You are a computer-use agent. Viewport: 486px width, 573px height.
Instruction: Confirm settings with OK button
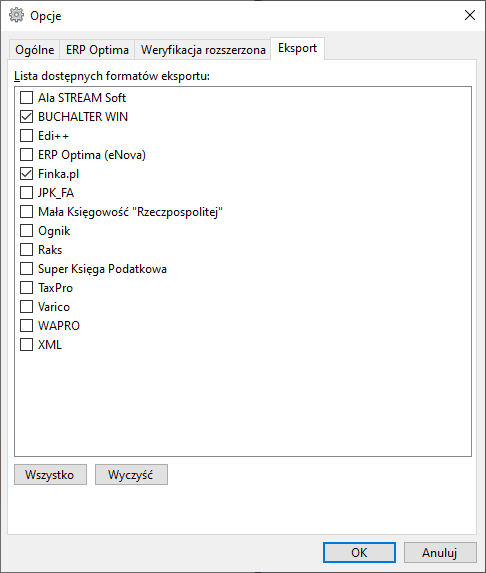point(359,553)
